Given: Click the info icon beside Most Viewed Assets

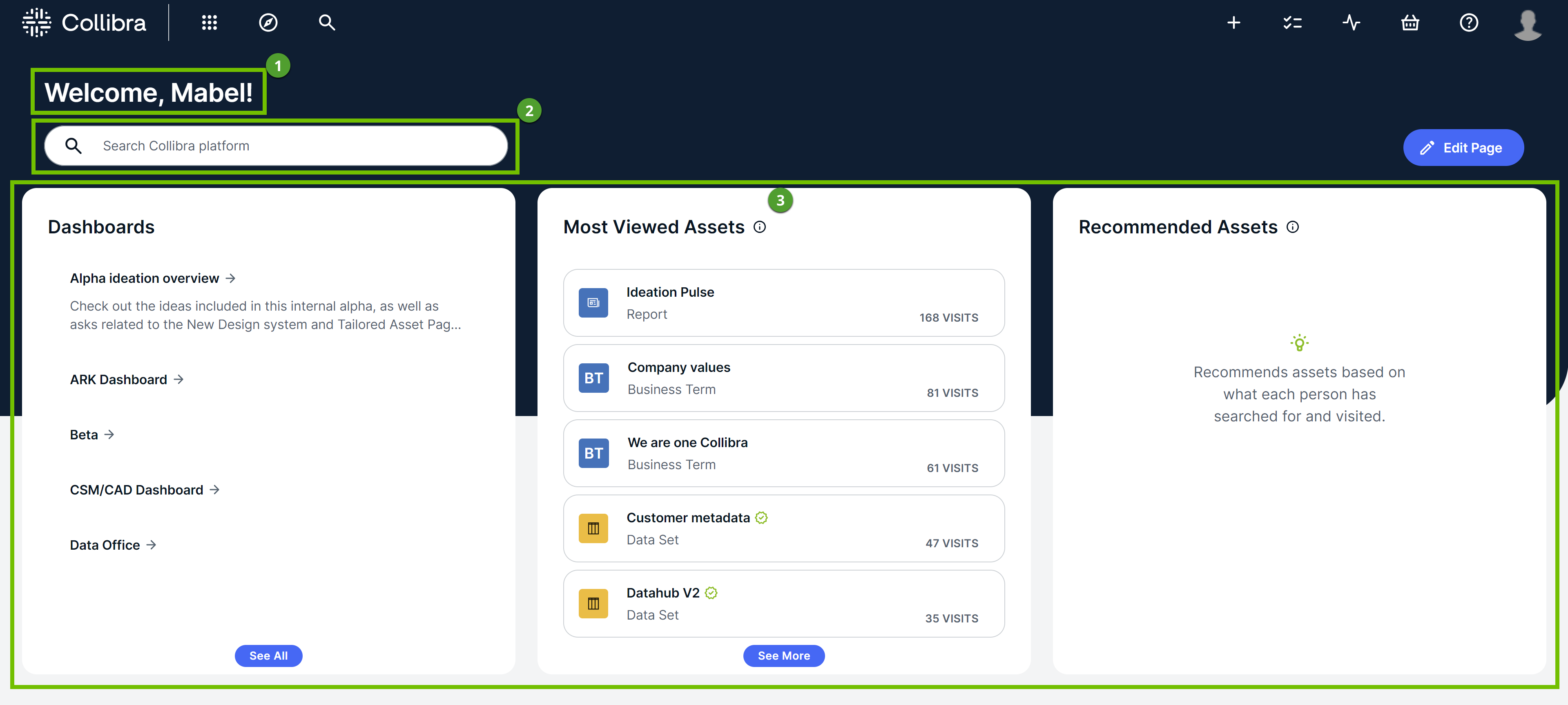Looking at the screenshot, I should (x=760, y=227).
